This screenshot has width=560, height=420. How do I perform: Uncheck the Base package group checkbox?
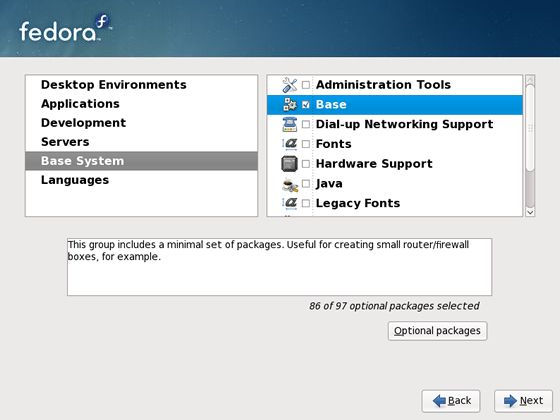pos(306,105)
